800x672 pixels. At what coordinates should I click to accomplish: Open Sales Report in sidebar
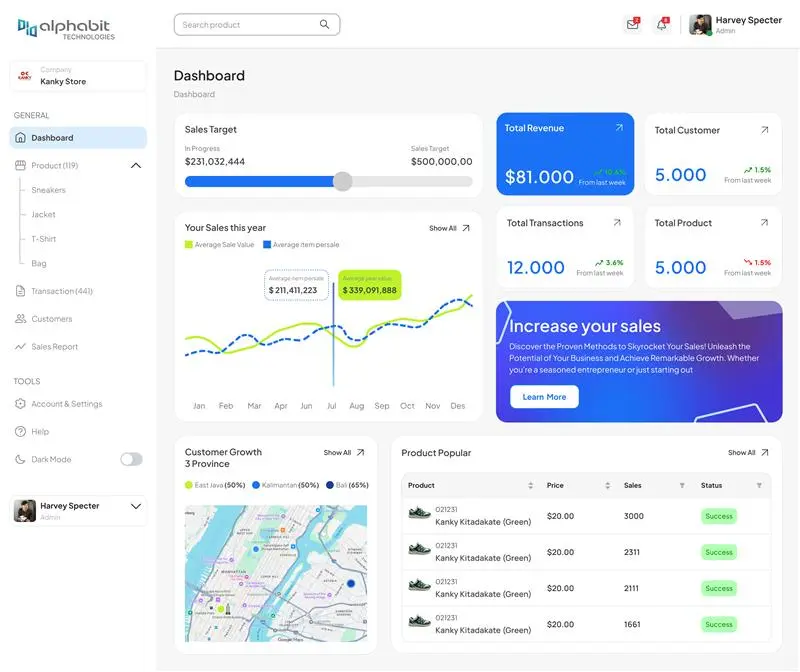pyautogui.click(x=54, y=347)
